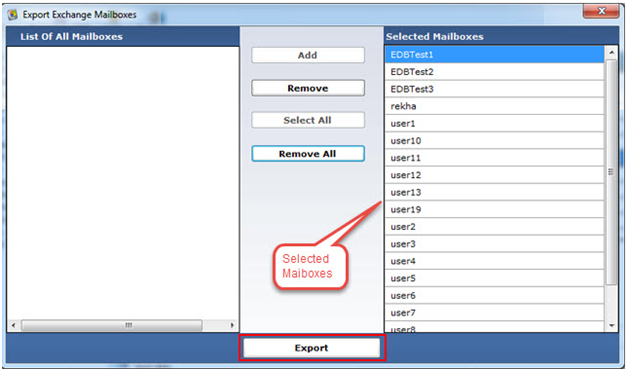Select the rekha mailbox
This screenshot has width=628, height=371.
pos(494,106)
